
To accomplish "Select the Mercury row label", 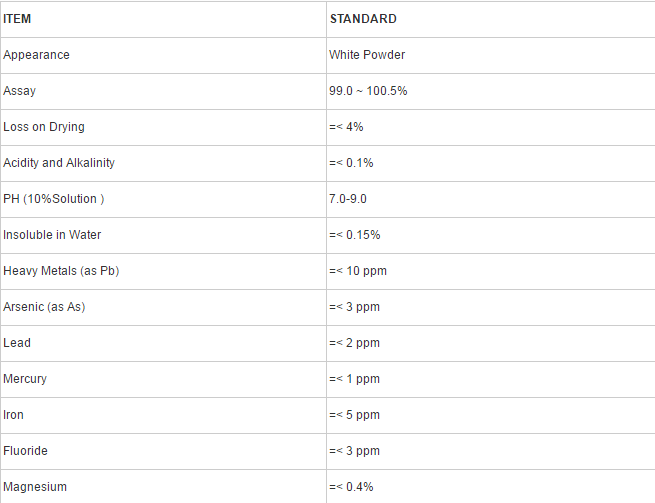I will click(x=25, y=379).
